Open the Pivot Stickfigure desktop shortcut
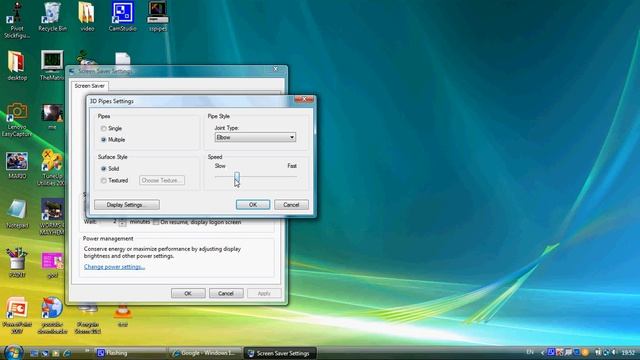The height and width of the screenshot is (360, 640). pos(17,20)
